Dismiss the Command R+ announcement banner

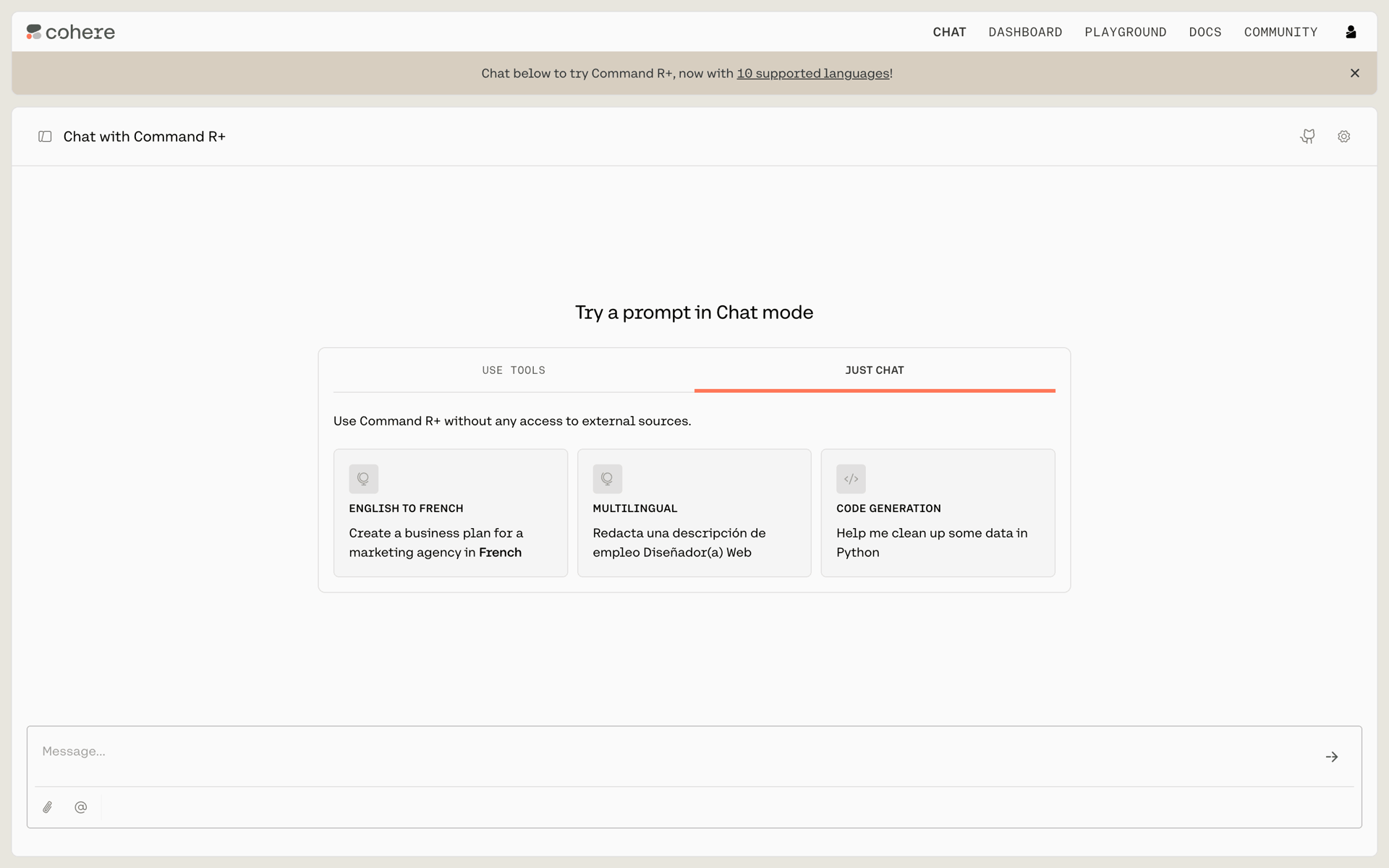[1355, 73]
